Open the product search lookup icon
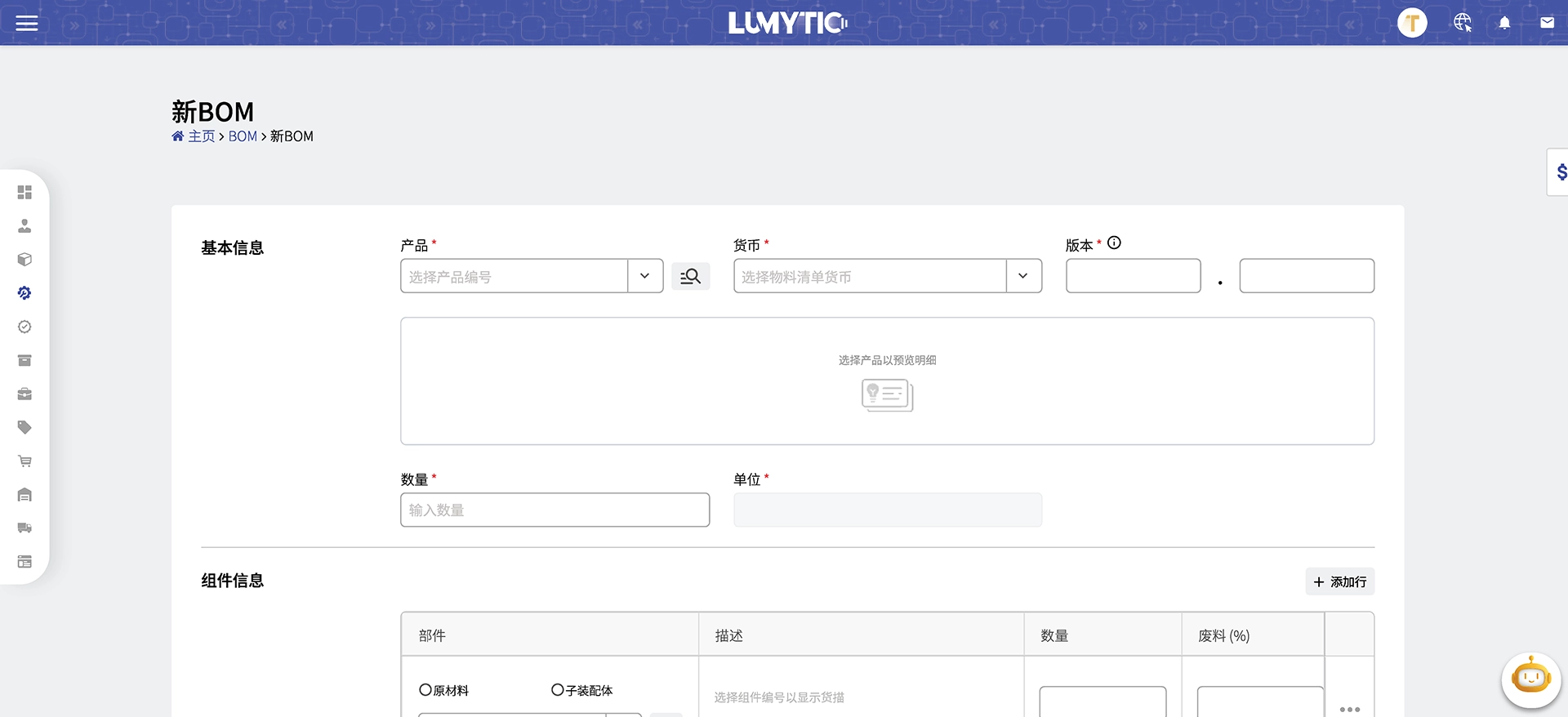The width and height of the screenshot is (1568, 717). (690, 277)
